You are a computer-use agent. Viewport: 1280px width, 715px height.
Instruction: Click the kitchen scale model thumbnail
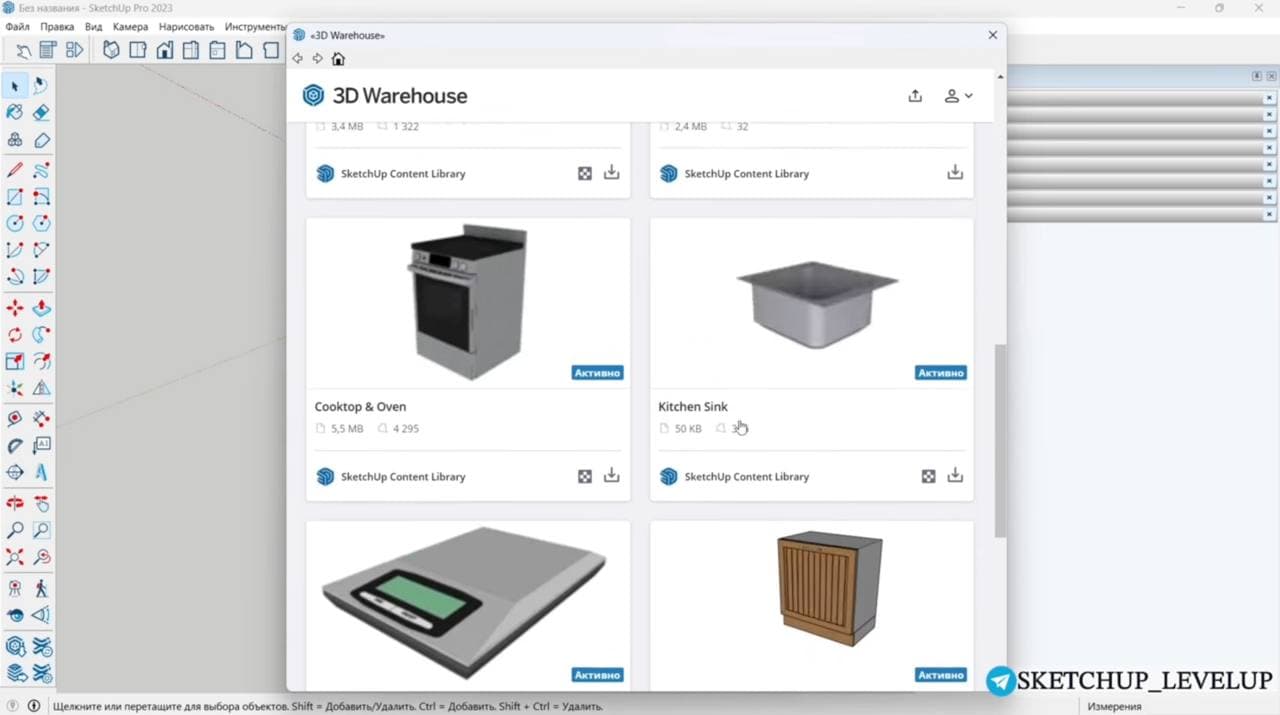[468, 604]
